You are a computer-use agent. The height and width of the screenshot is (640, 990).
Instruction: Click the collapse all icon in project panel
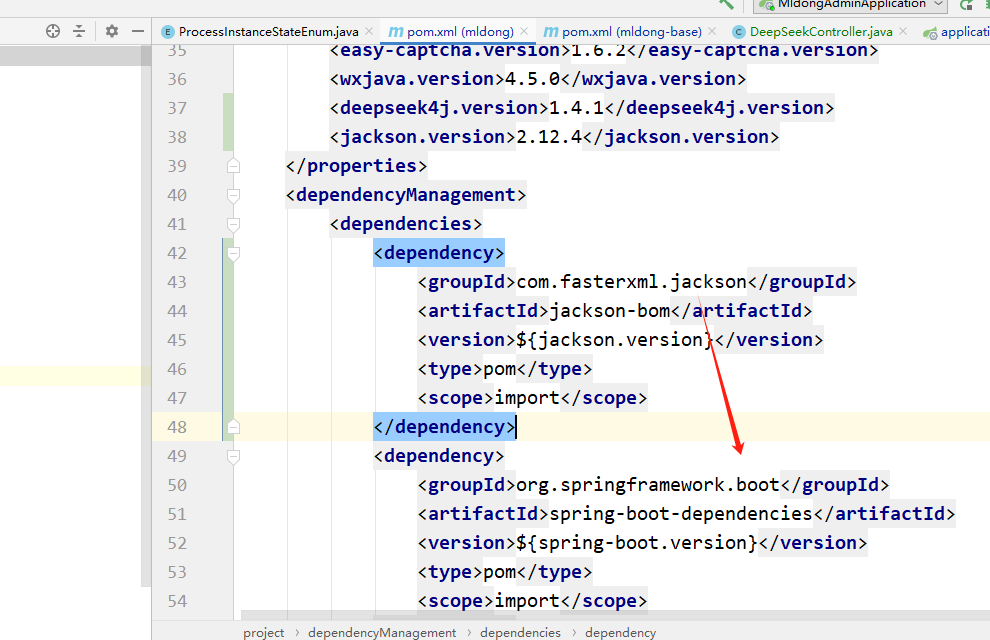point(79,31)
